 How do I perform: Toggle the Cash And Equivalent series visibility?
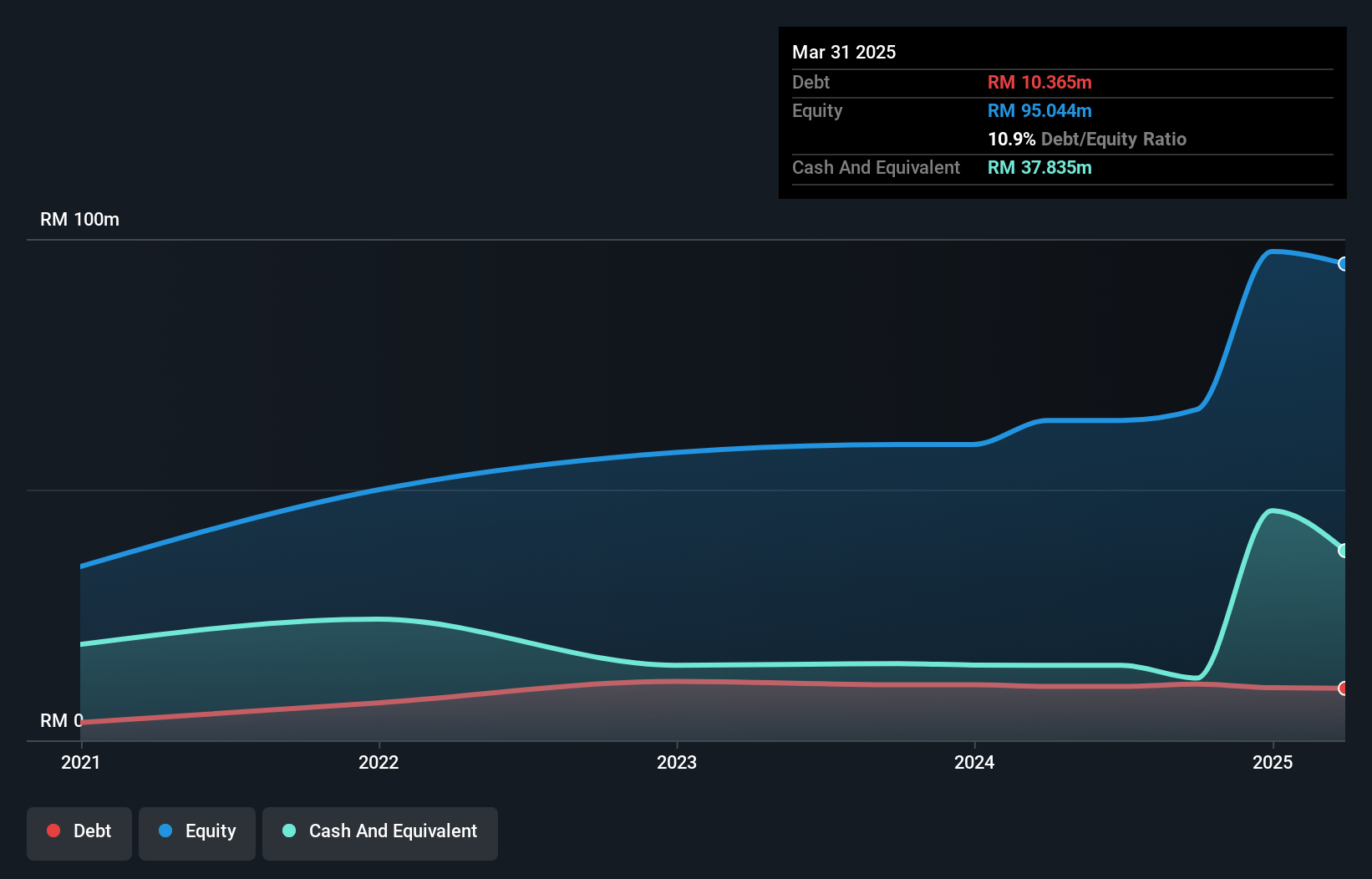(379, 831)
